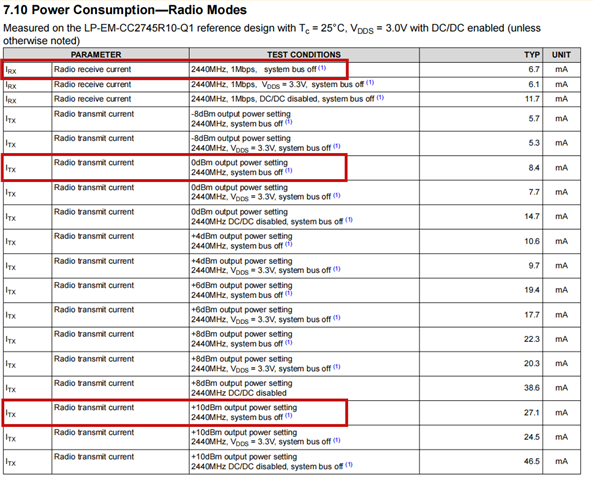Open footnote (1) link in the 11.7 mA row
This screenshot has height=480, width=594.
[380, 98]
